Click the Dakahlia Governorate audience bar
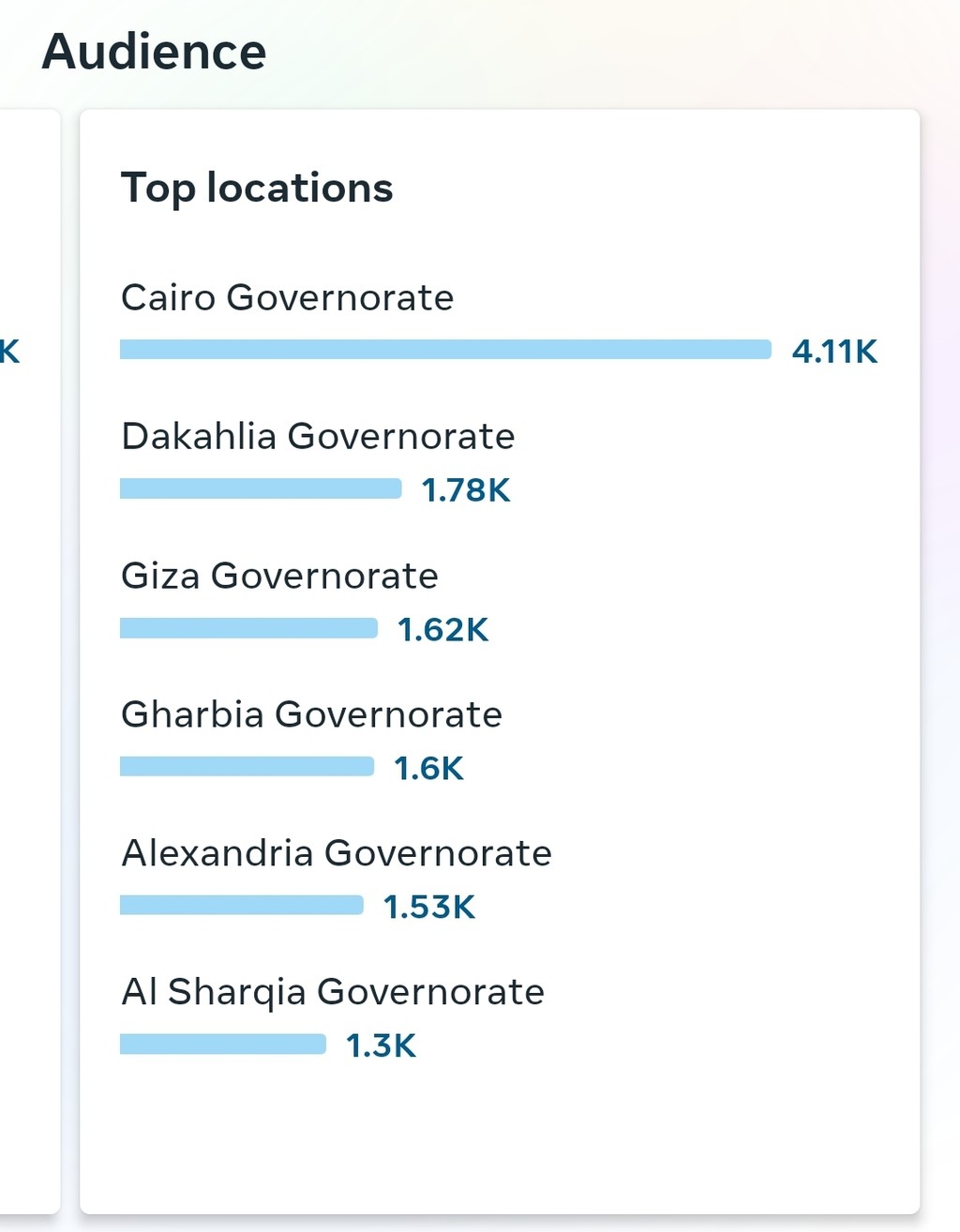Screen dimensions: 960x1232 (x=261, y=488)
